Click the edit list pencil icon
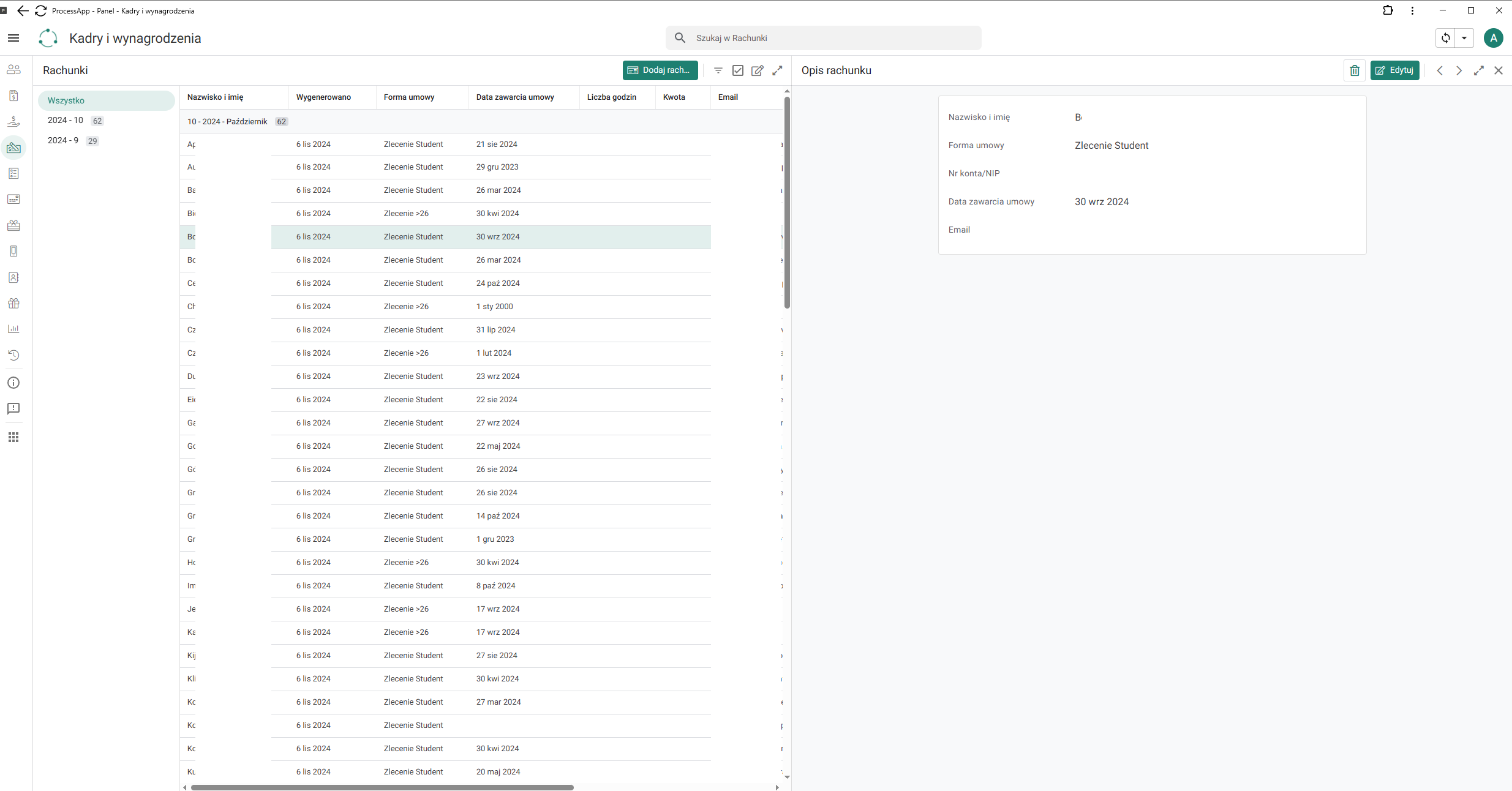 758,70
